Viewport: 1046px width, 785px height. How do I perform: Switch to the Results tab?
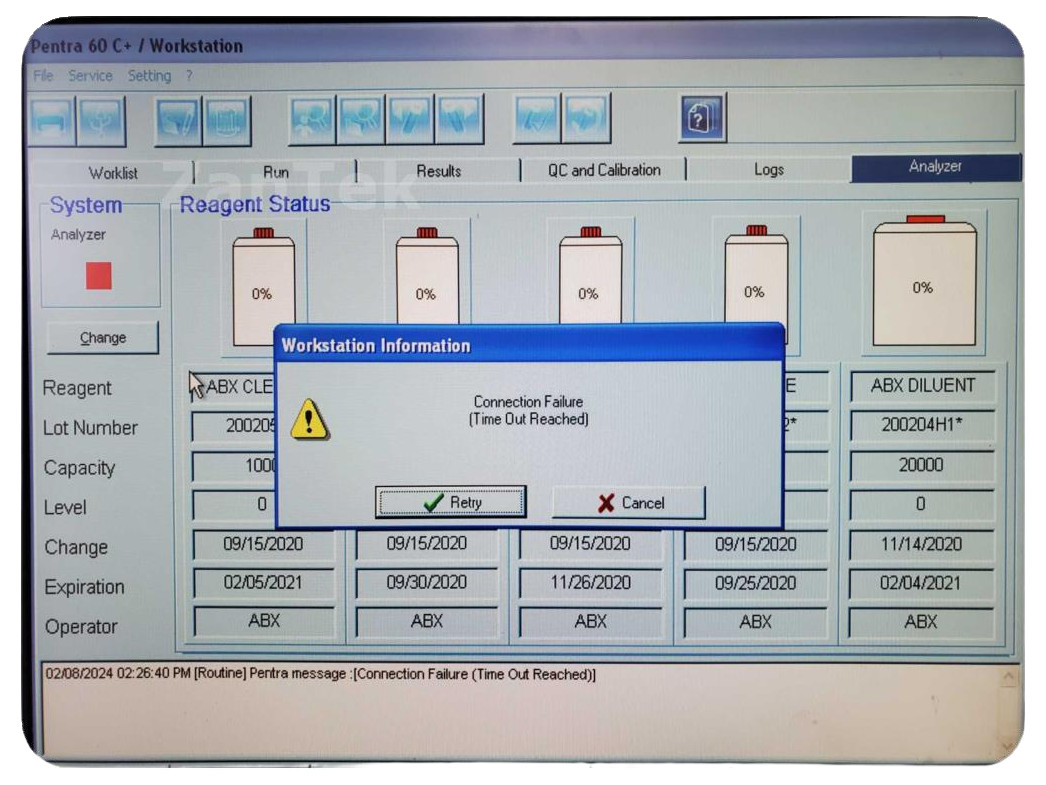[x=438, y=171]
